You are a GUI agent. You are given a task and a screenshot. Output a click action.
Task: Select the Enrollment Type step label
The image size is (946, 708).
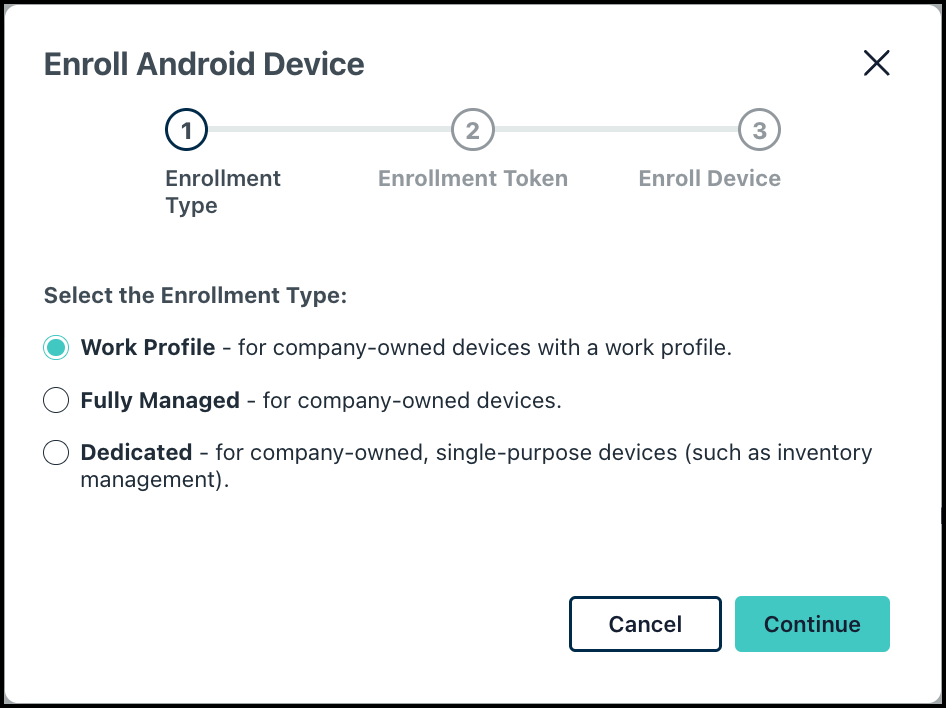[223, 192]
